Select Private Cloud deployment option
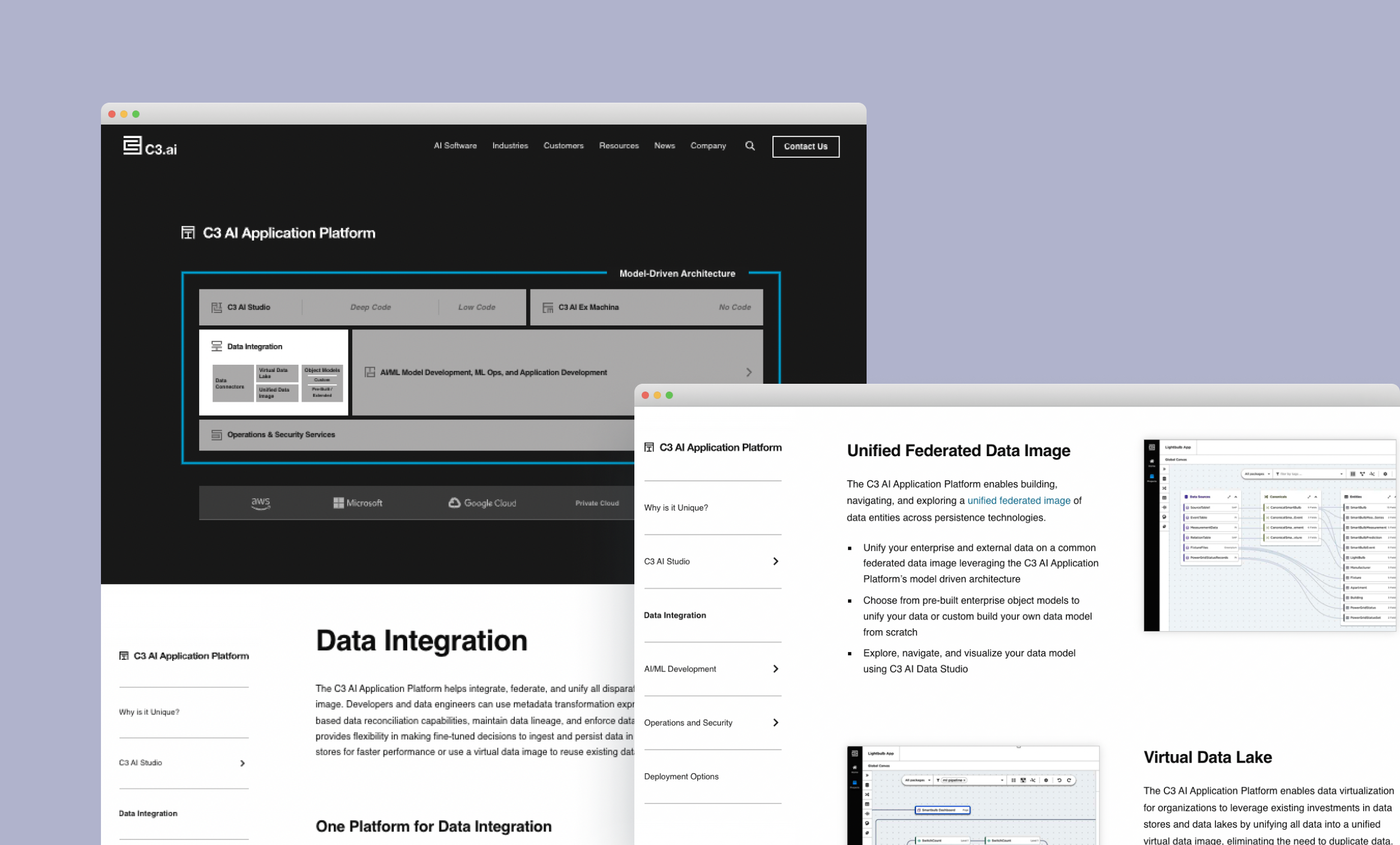 click(x=597, y=503)
